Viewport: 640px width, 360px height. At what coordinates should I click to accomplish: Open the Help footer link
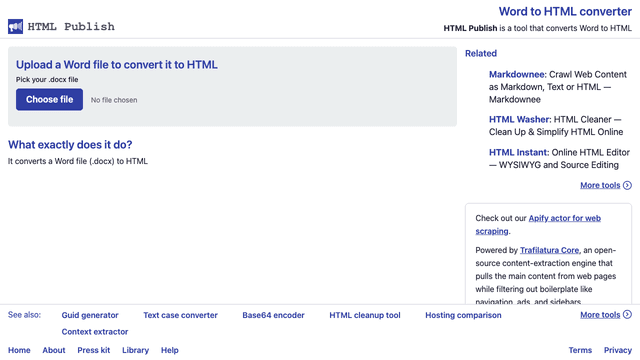[x=170, y=350]
